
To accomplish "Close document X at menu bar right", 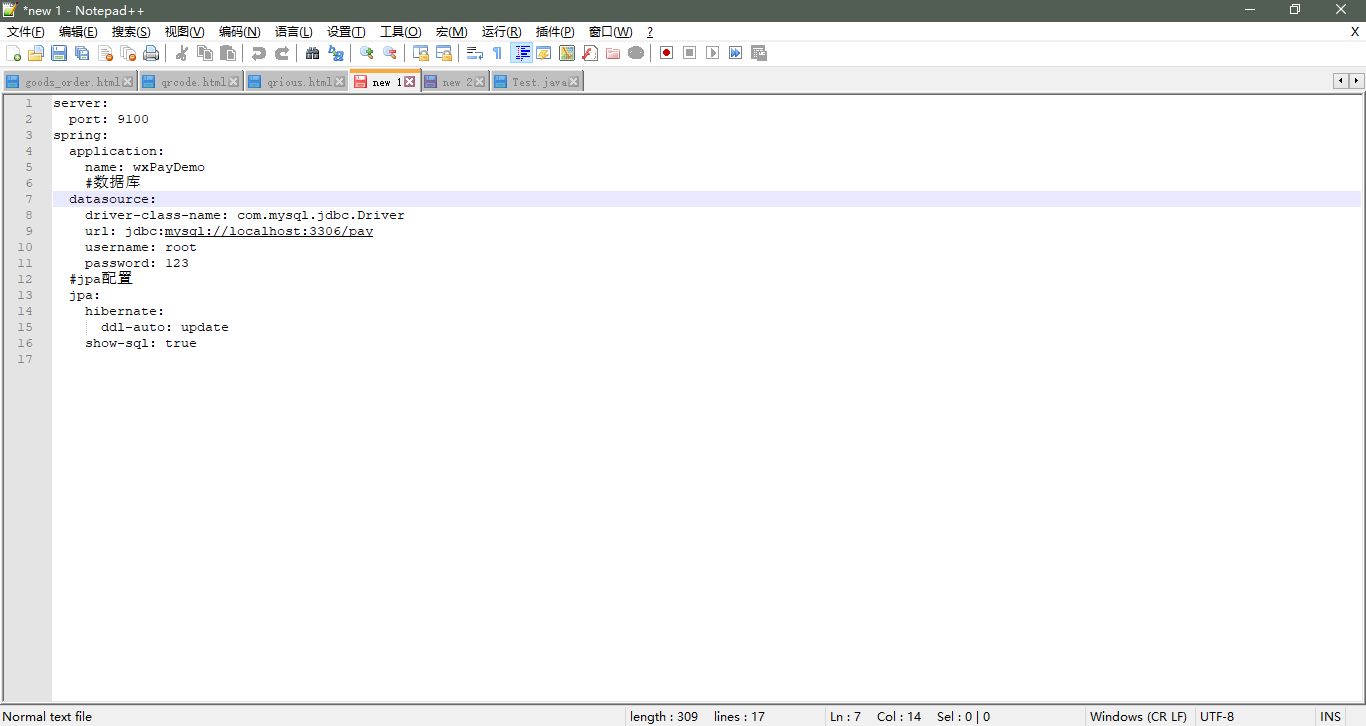I will click(1355, 32).
